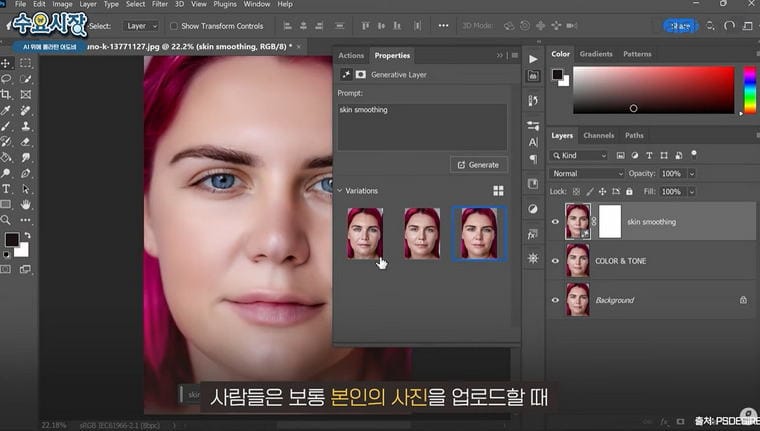The height and width of the screenshot is (431, 760).
Task: Select the Brush tool
Action: 6,126
